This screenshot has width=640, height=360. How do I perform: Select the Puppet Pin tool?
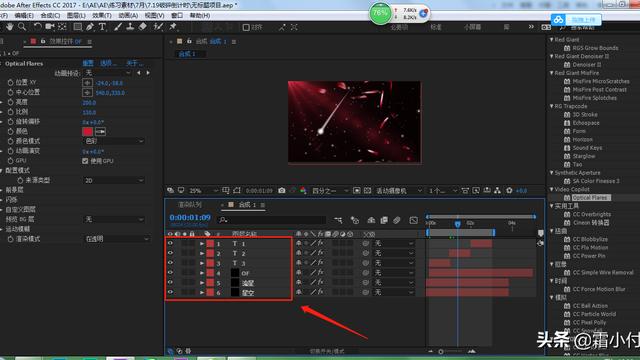tap(173, 27)
